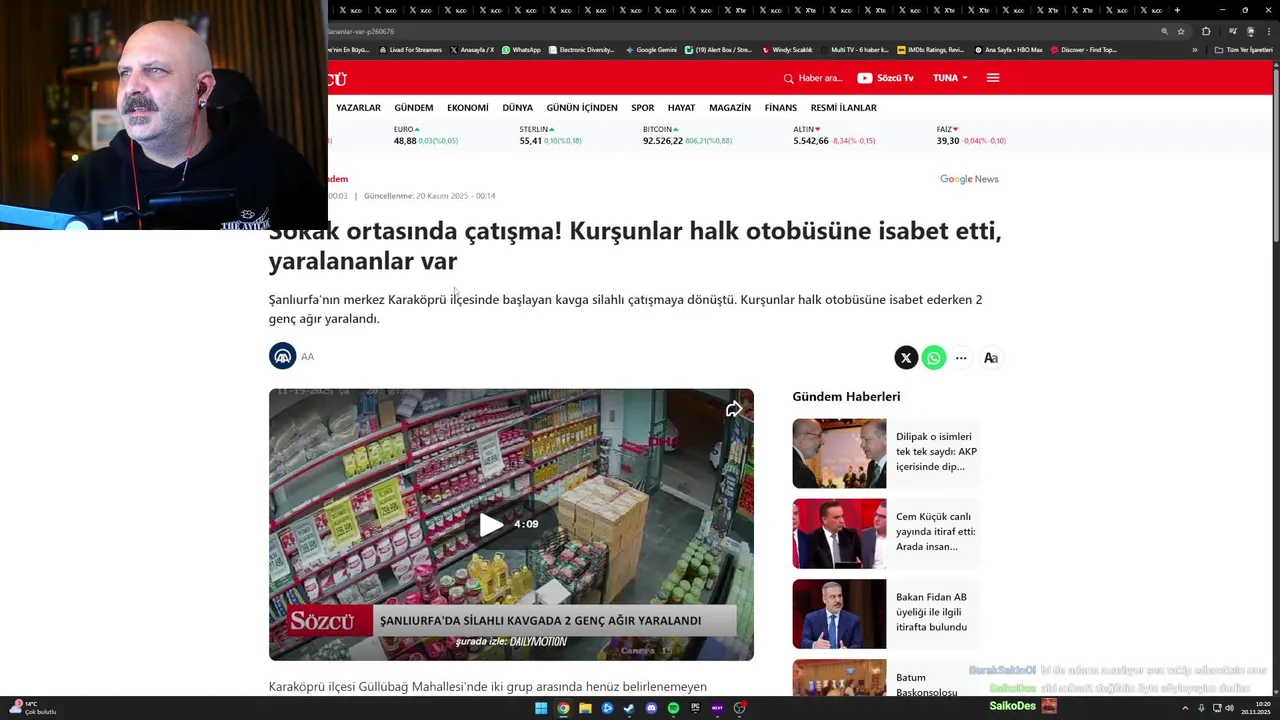Open Steam from the taskbar
This screenshot has height=720, width=1280.
pyautogui.click(x=629, y=708)
